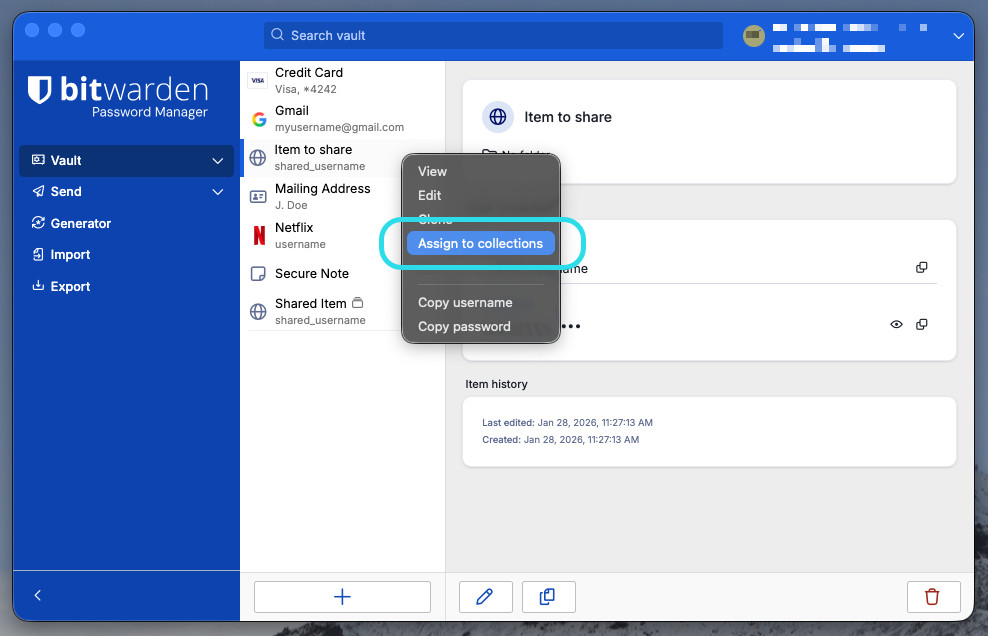Open Generator from the sidebar
The image size is (988, 636).
coord(81,223)
